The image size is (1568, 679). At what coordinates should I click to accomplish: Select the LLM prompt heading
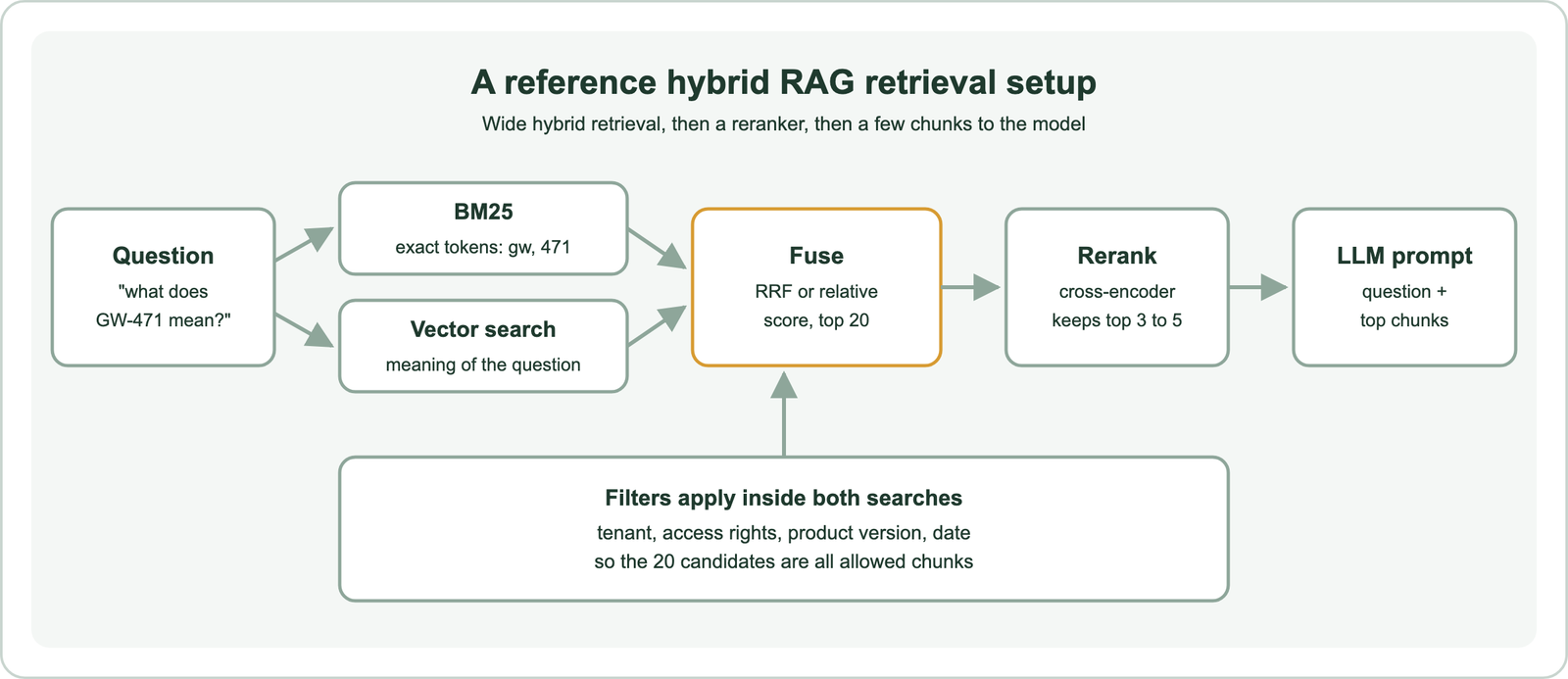click(x=1404, y=256)
